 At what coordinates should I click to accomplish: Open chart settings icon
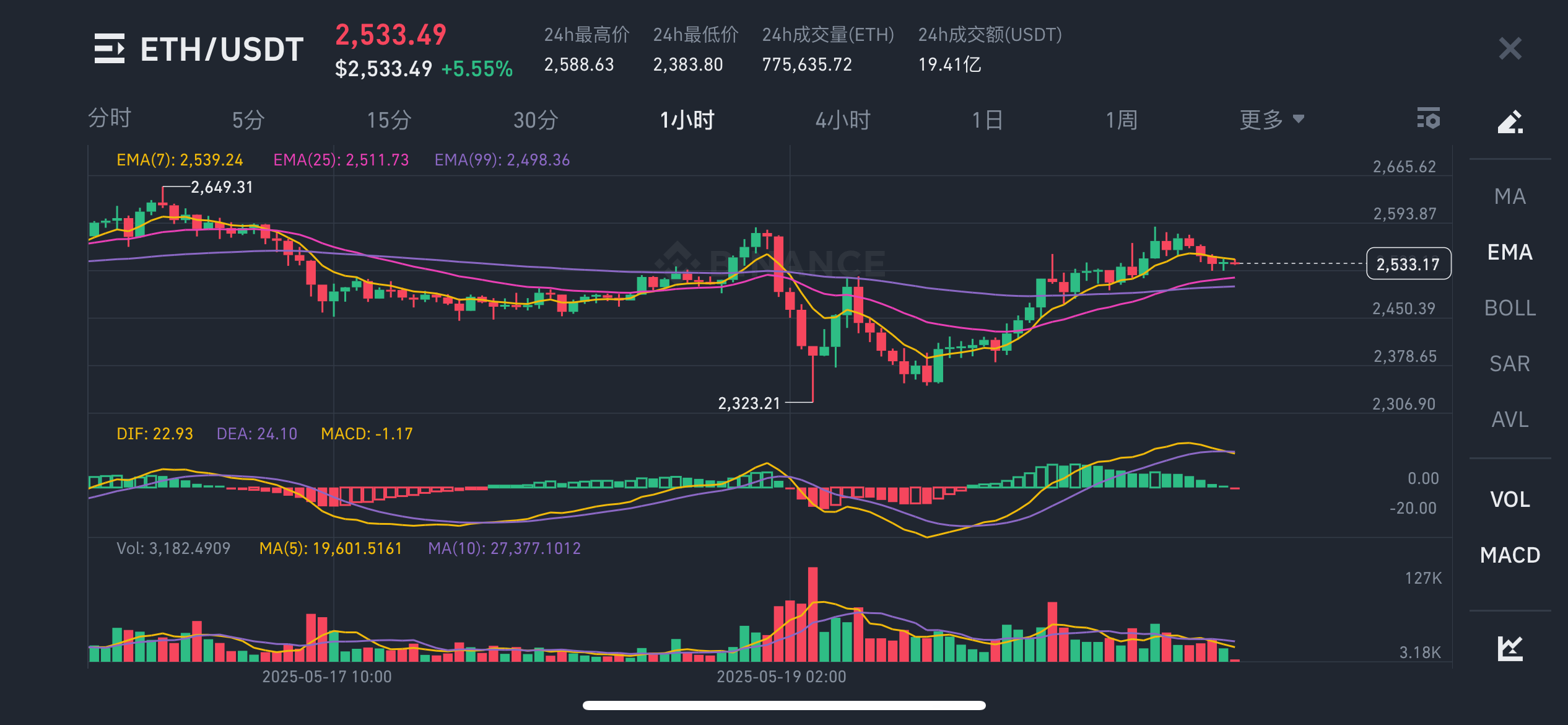click(x=1429, y=118)
